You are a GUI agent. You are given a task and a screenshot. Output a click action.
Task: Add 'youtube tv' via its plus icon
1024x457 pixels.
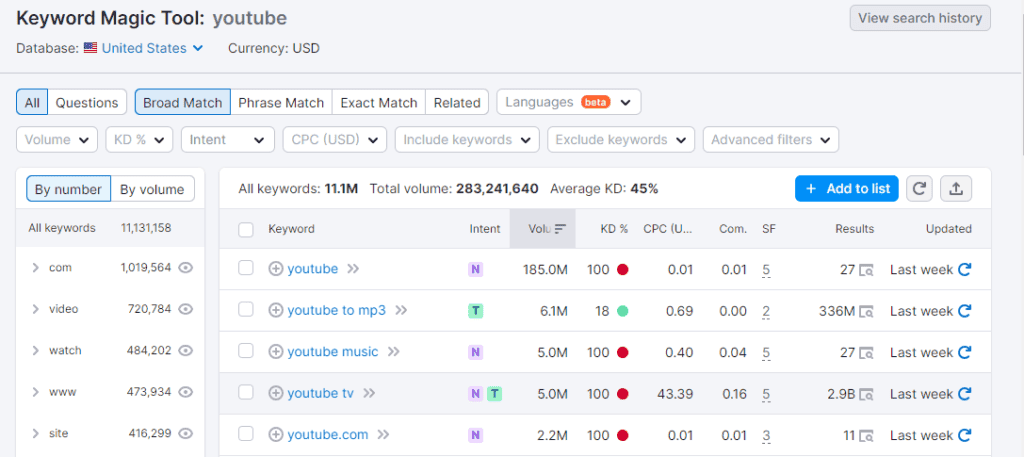(276, 393)
